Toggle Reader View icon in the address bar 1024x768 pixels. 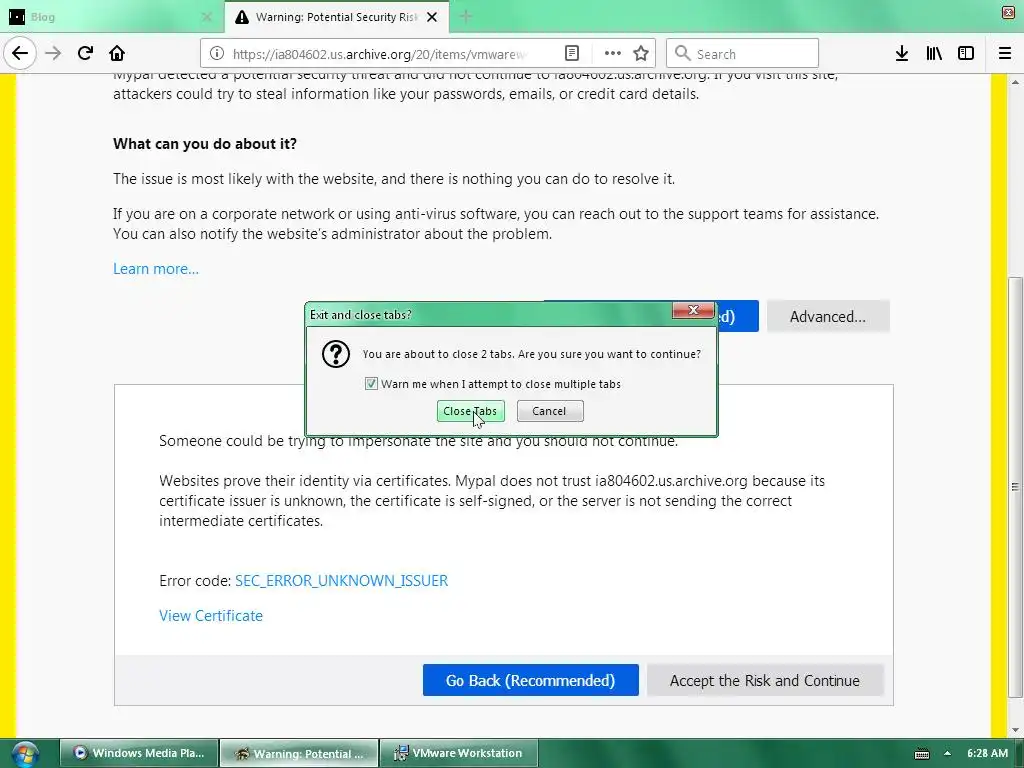[571, 54]
